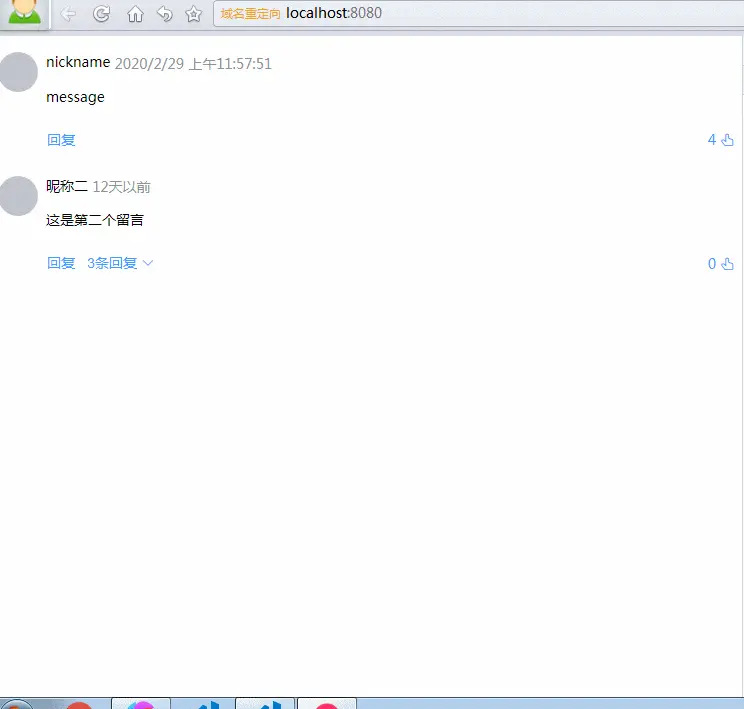Click 回复 under the 这是第二个留言 comment

pyautogui.click(x=61, y=263)
